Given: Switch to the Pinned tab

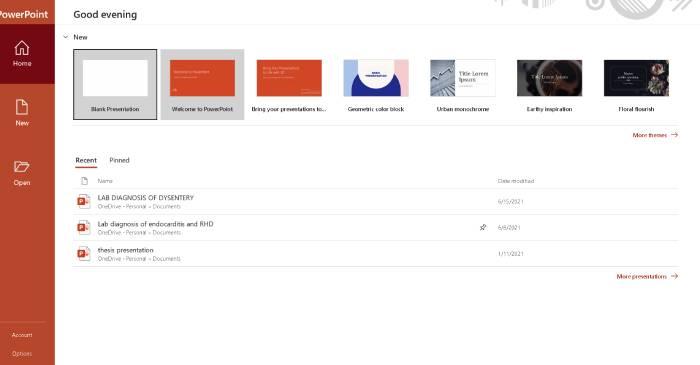Looking at the screenshot, I should pos(119,160).
